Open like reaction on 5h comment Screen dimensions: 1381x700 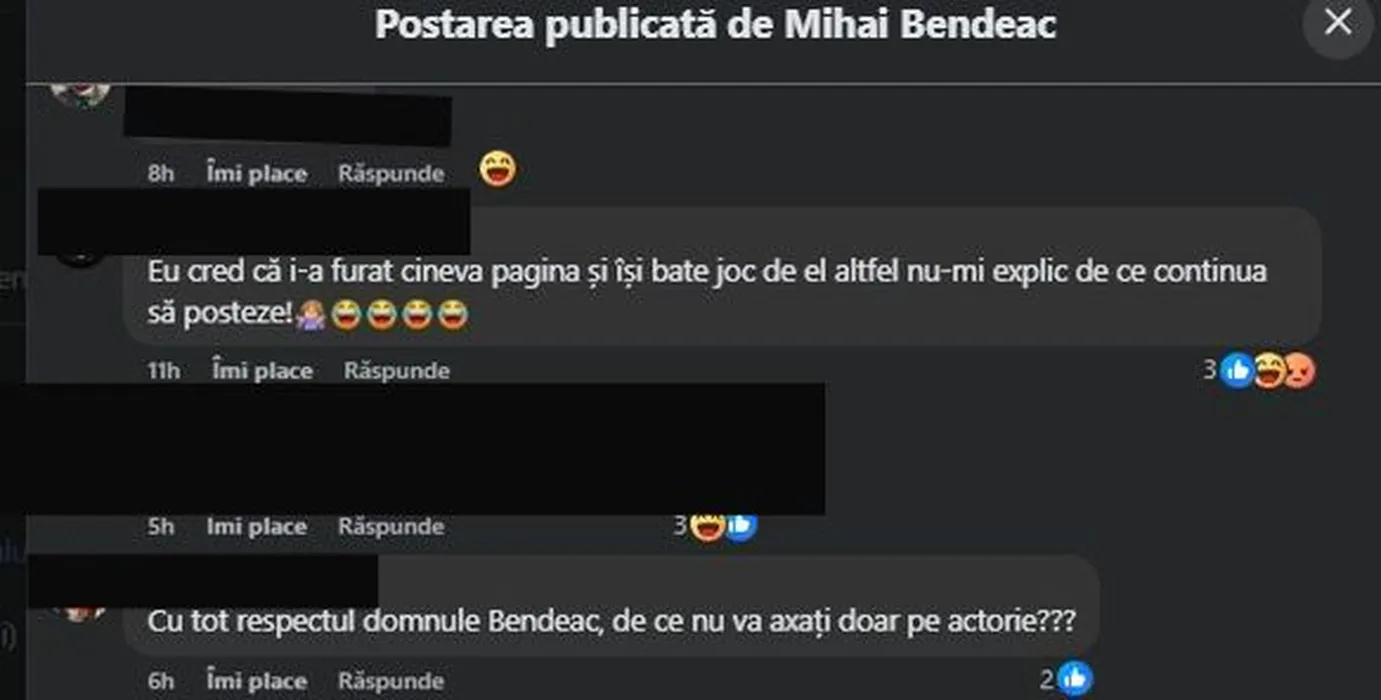[x=740, y=525]
